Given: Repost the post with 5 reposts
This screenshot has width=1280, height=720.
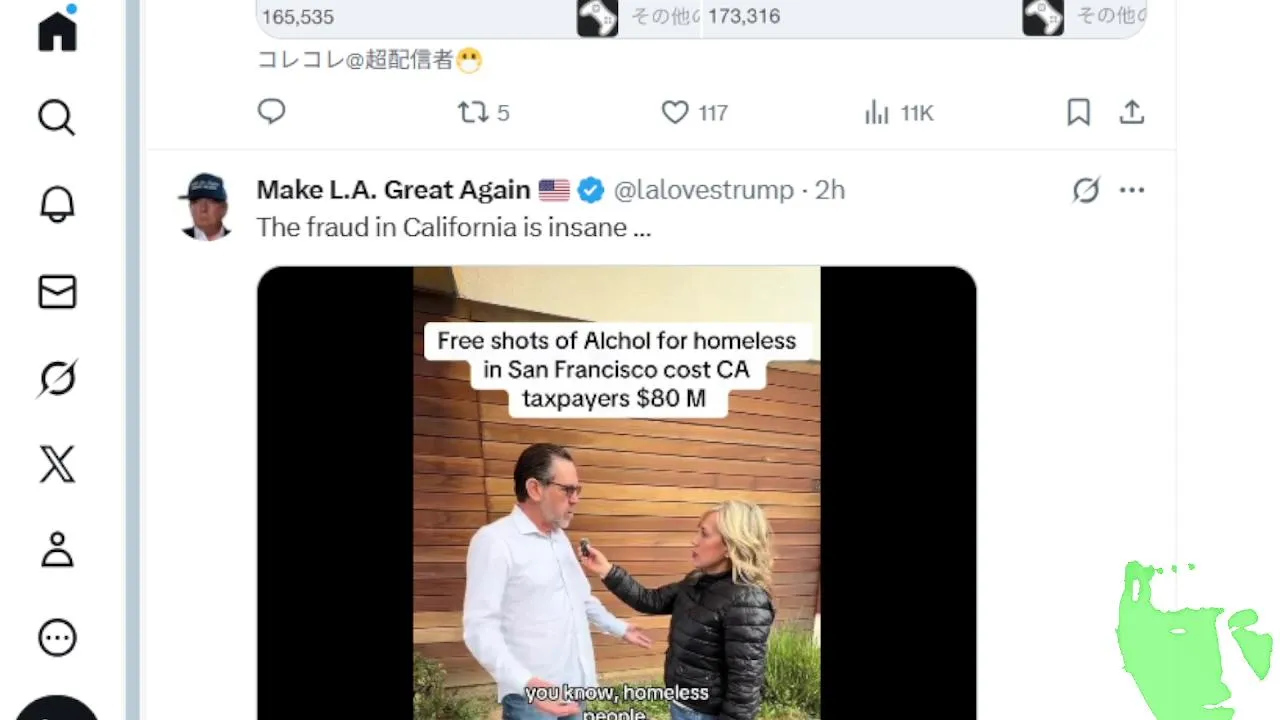Looking at the screenshot, I should (x=473, y=112).
